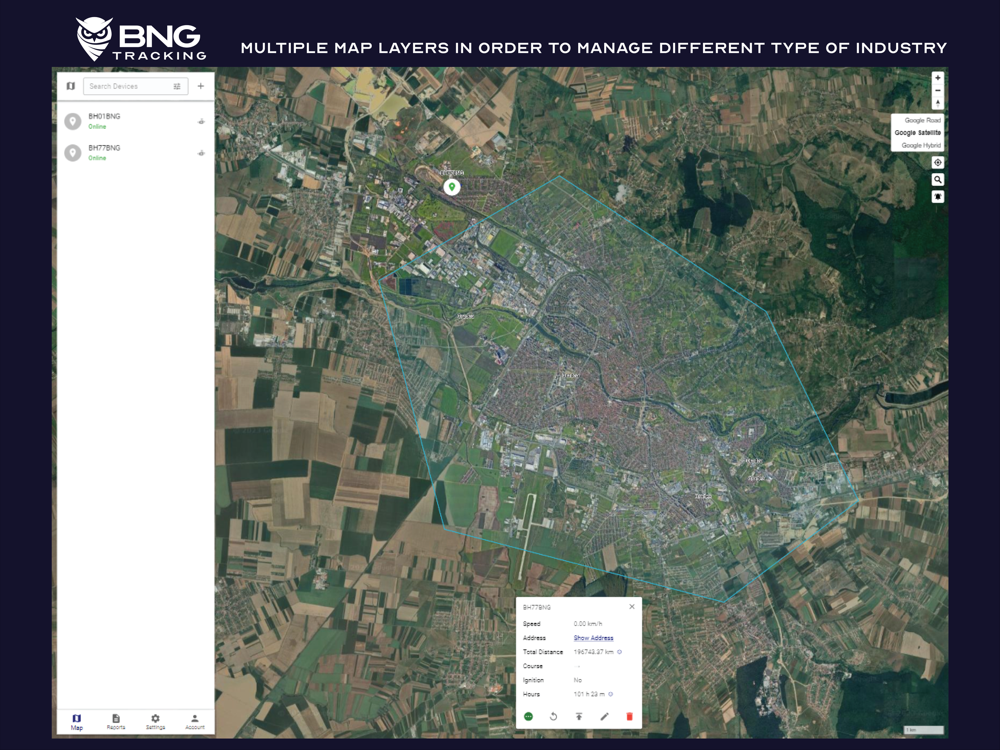This screenshot has height=750, width=1000.
Task: Click the BNG Tracking owl logo
Action: click(x=94, y=38)
